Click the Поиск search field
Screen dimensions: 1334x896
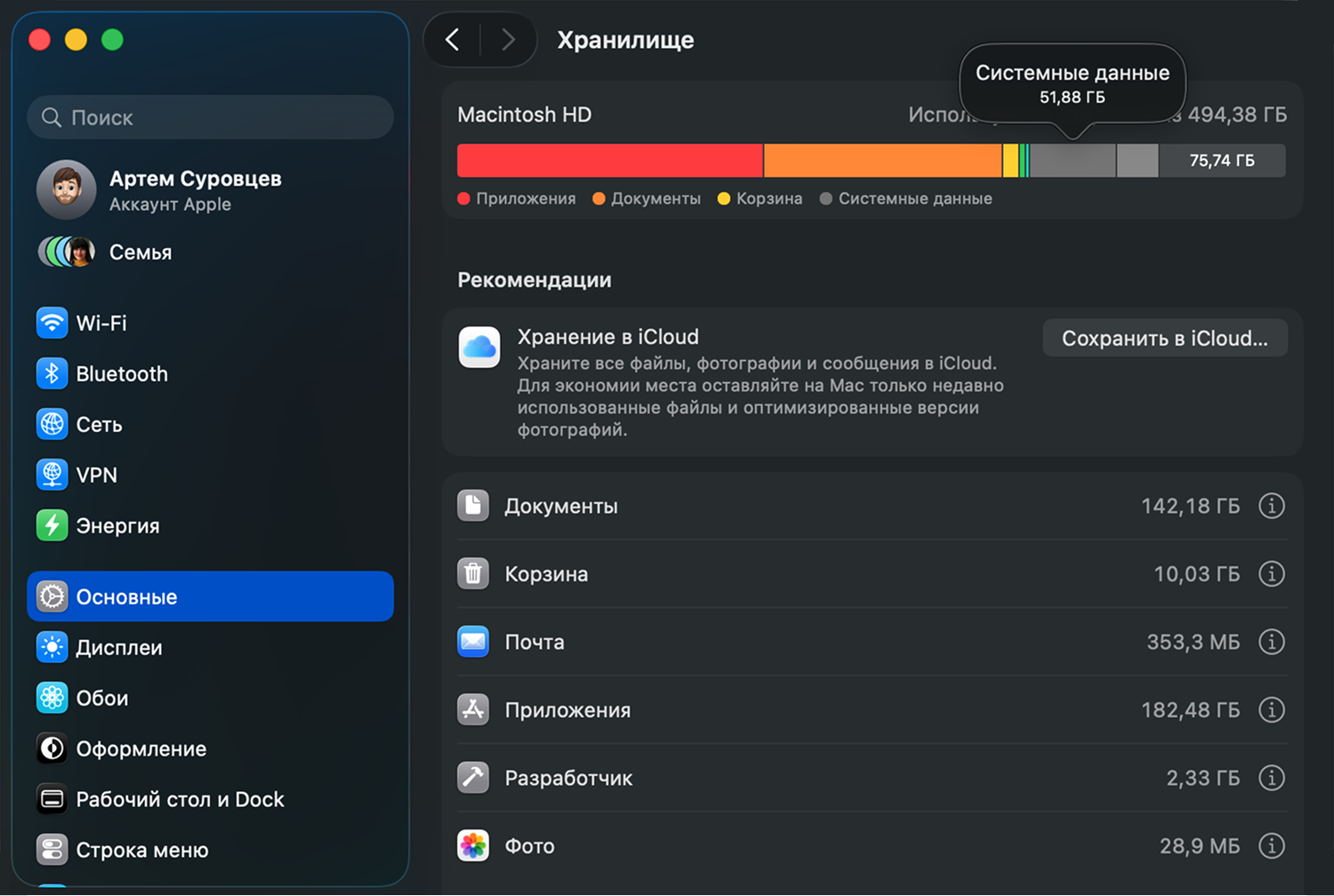pos(210,116)
